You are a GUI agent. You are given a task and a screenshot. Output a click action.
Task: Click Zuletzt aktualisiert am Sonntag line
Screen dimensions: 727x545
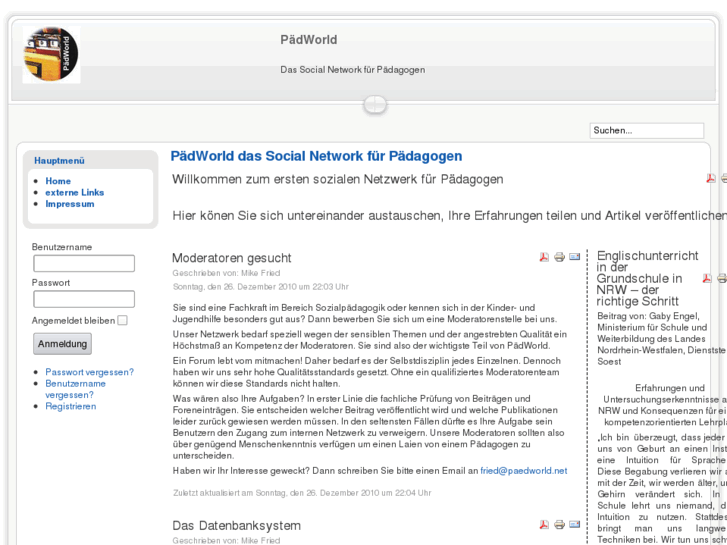(302, 493)
